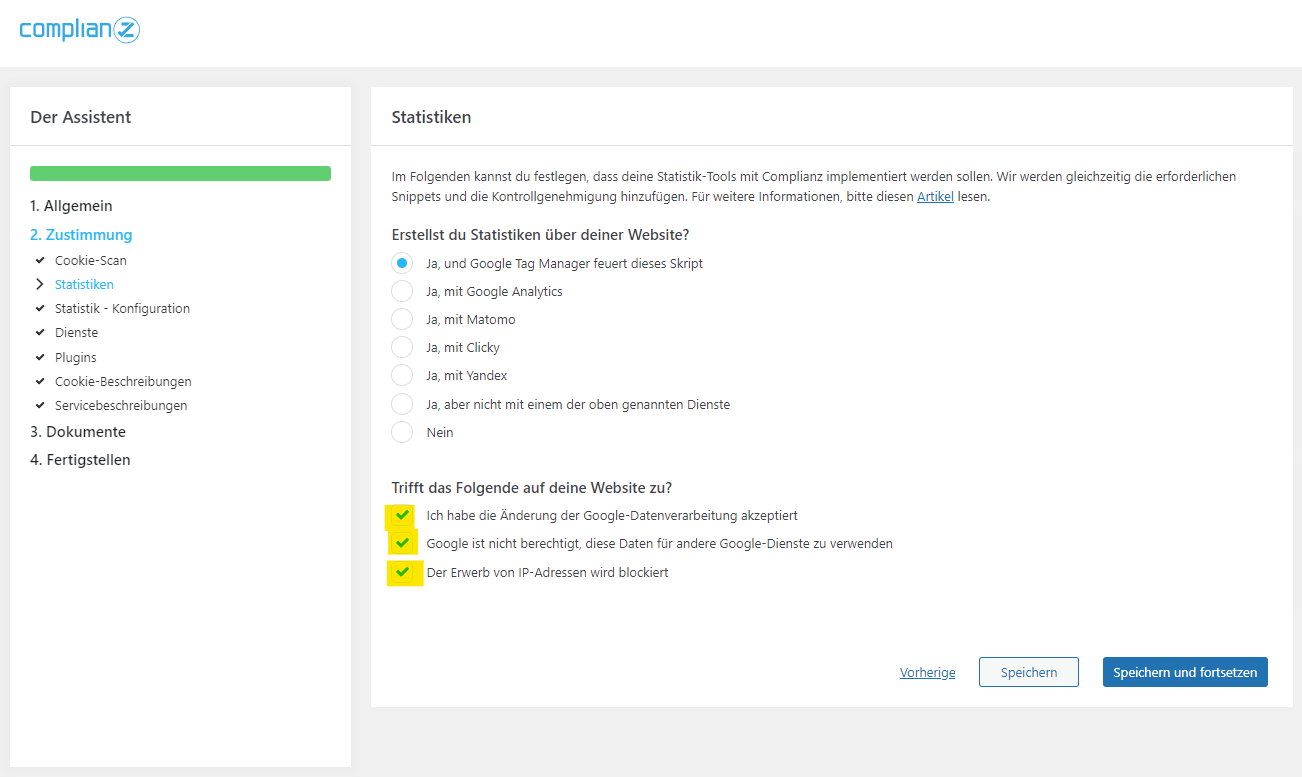
Task: Click 'Erstellst du Statistiken über deiner Website?' text
Action: pos(540,235)
